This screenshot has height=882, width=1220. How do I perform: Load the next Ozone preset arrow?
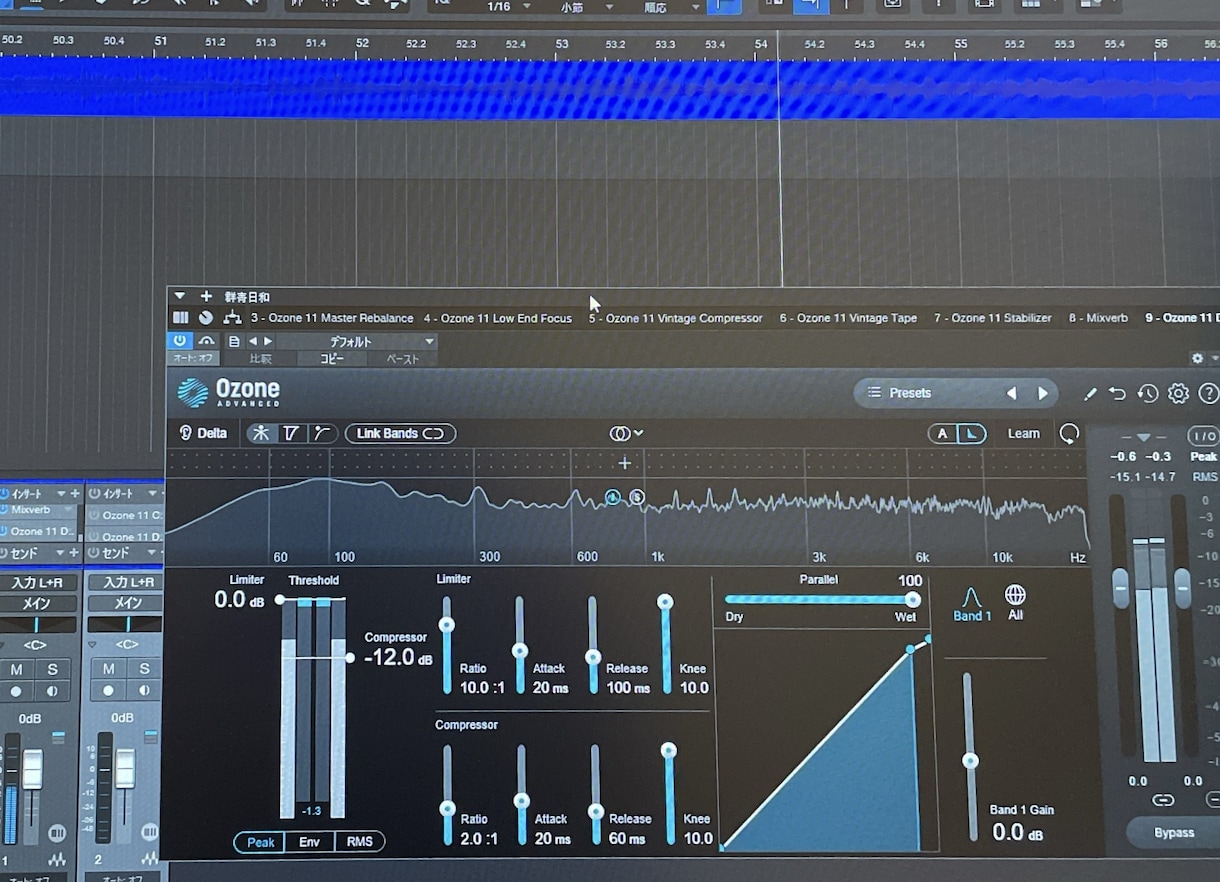[1042, 393]
